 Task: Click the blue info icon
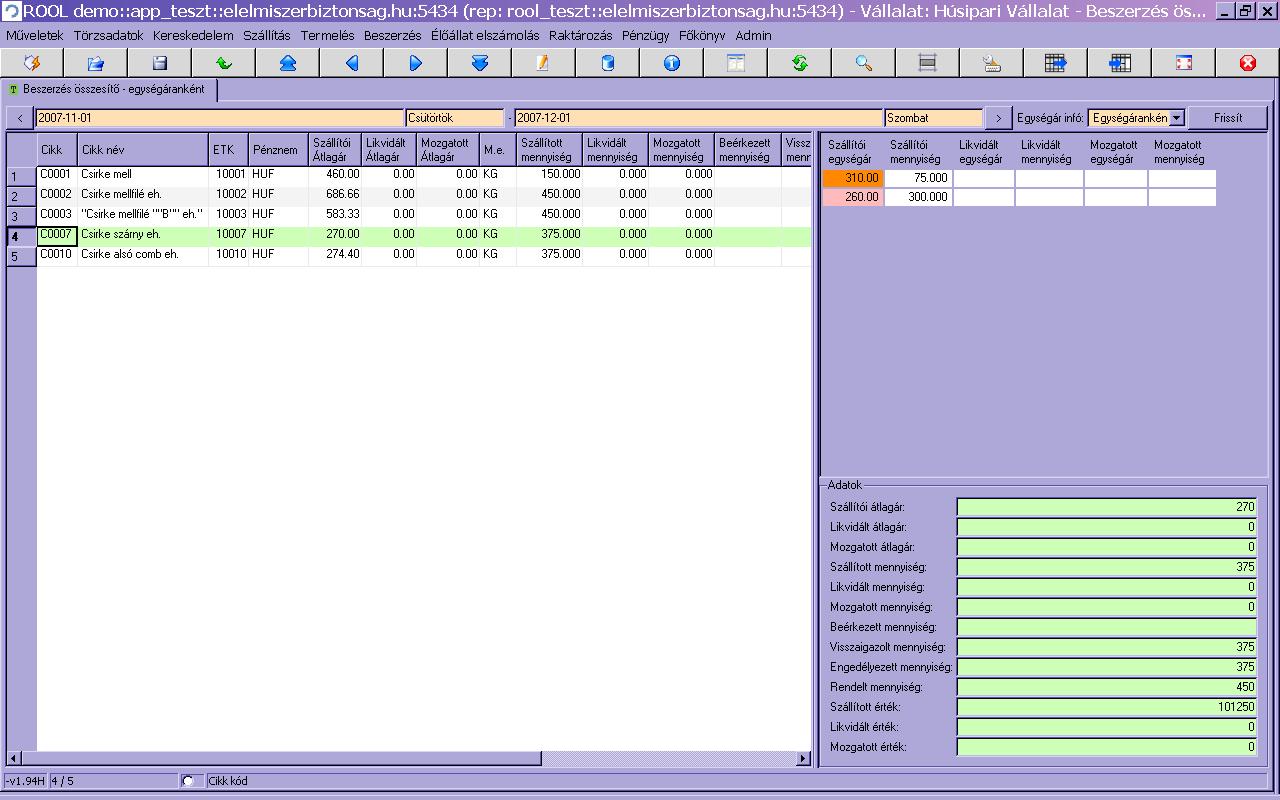point(671,63)
